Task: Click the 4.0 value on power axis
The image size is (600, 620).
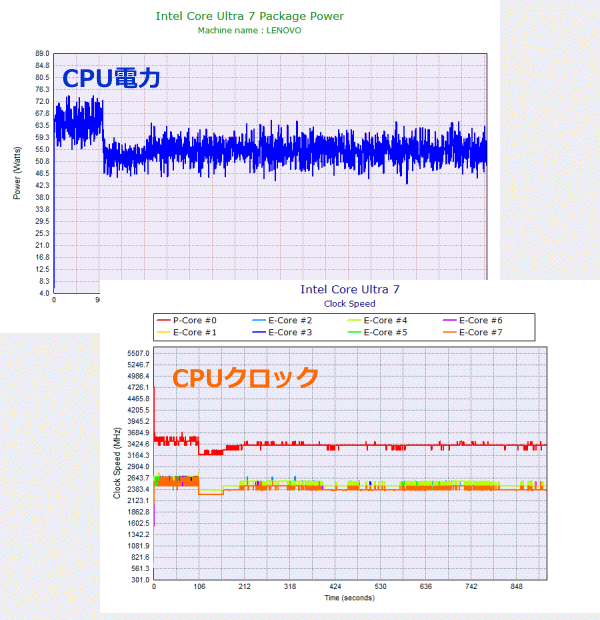Action: 44,293
